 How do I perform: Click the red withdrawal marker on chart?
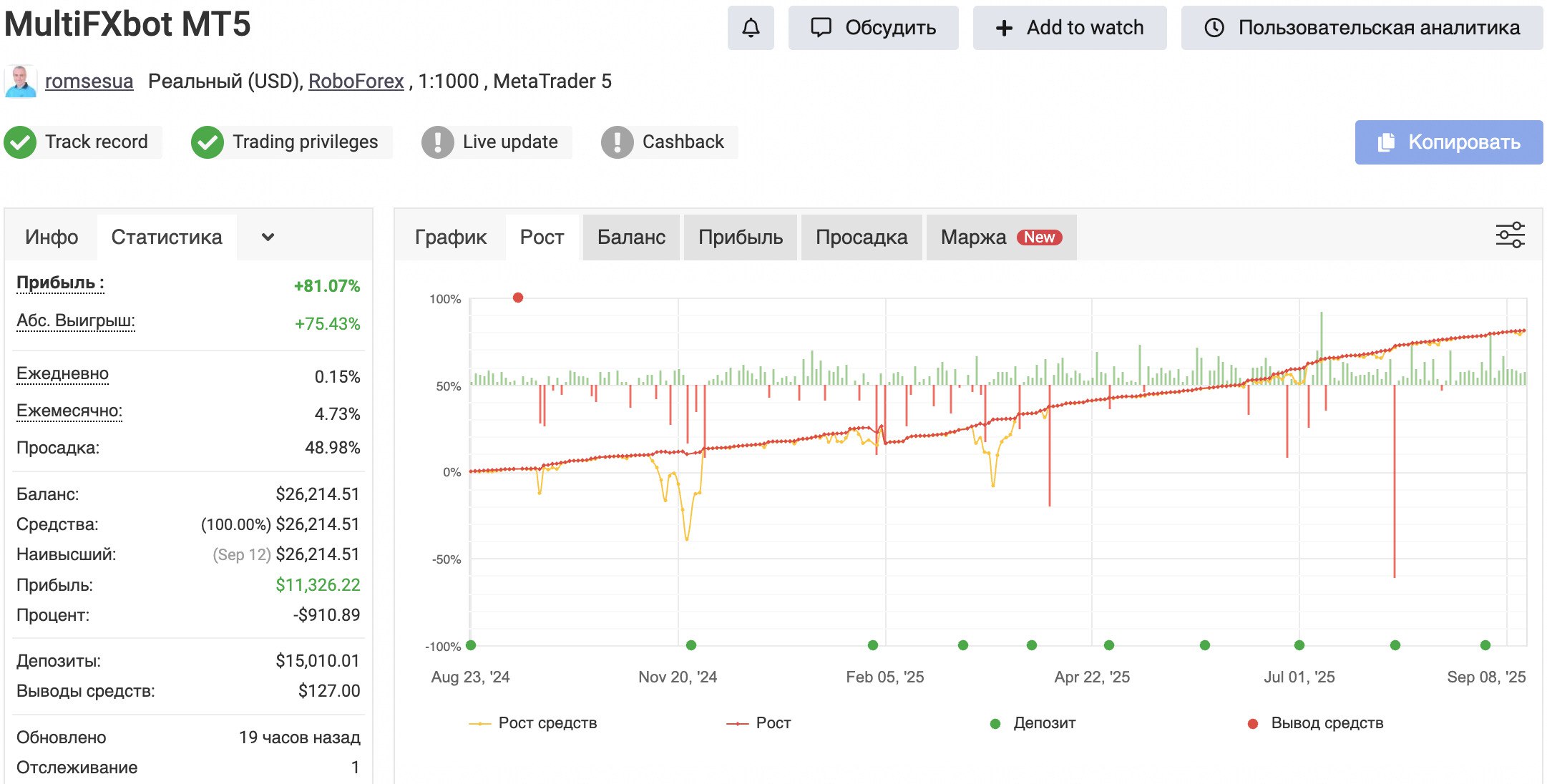[x=518, y=298]
